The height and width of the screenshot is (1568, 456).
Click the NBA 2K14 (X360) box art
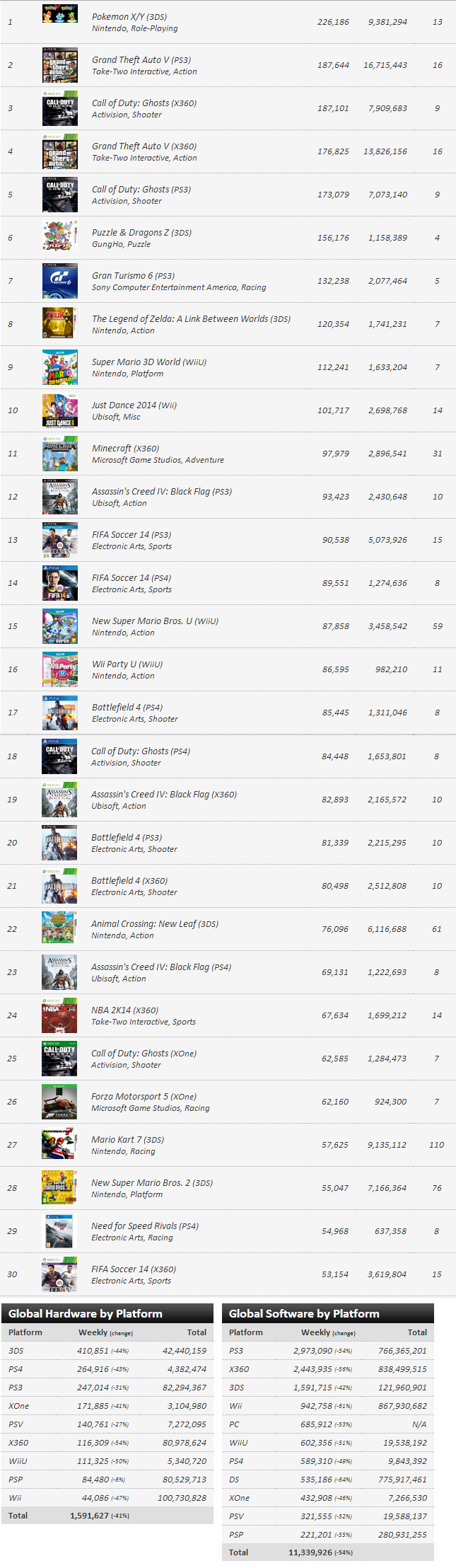point(59,1015)
